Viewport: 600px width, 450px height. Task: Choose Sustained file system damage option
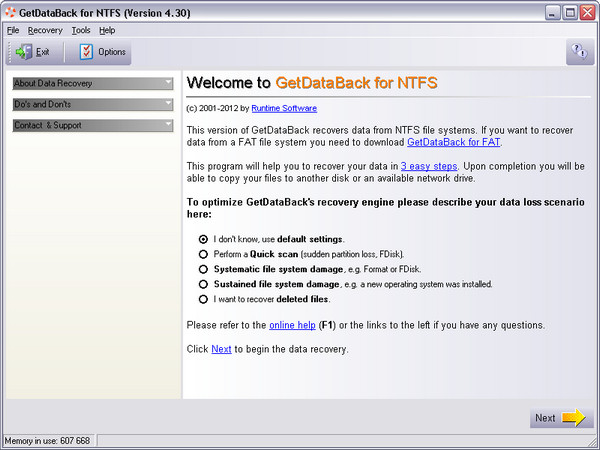click(204, 284)
